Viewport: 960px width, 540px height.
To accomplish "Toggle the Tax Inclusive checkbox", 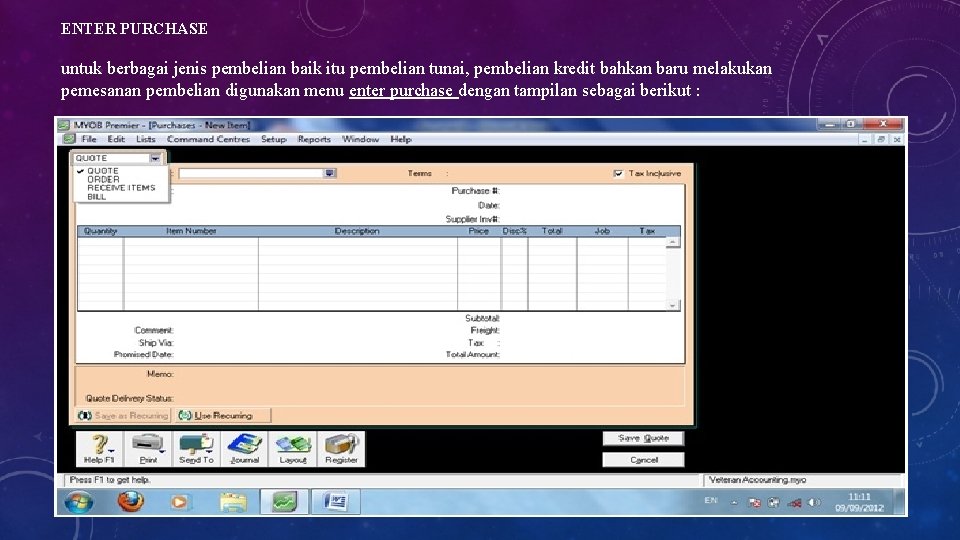I will click(618, 174).
